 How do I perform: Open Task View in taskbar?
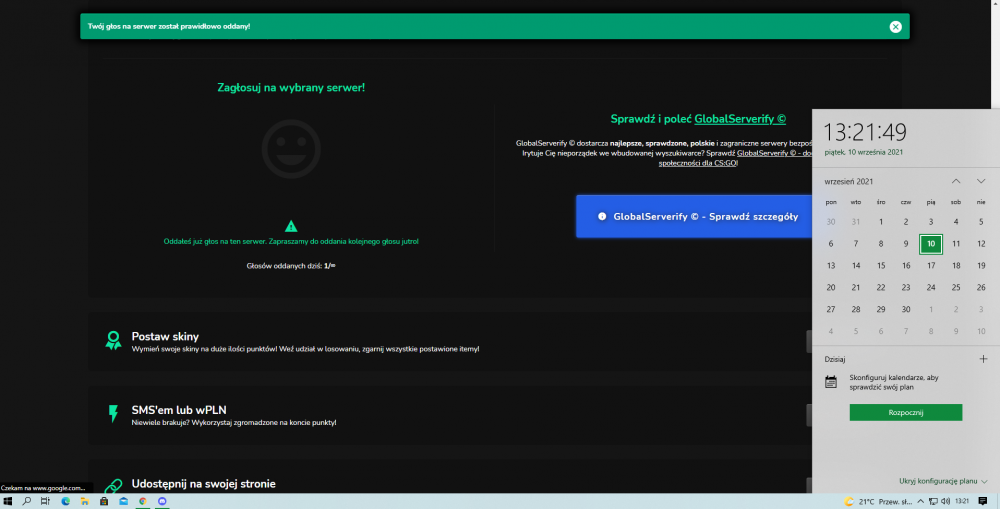coord(45,501)
